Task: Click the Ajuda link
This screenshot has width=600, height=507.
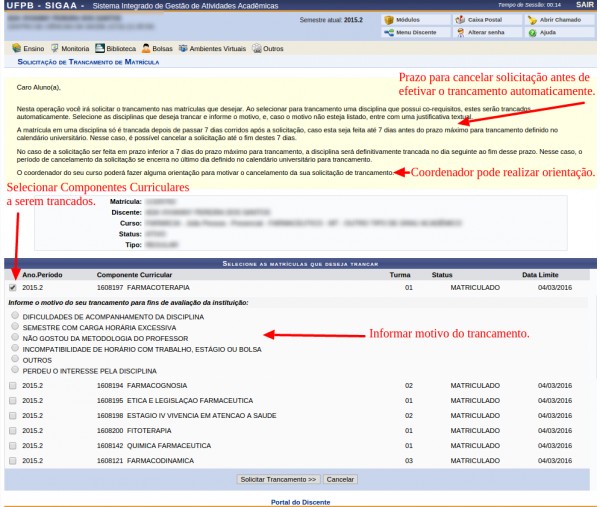Action: click(x=548, y=33)
